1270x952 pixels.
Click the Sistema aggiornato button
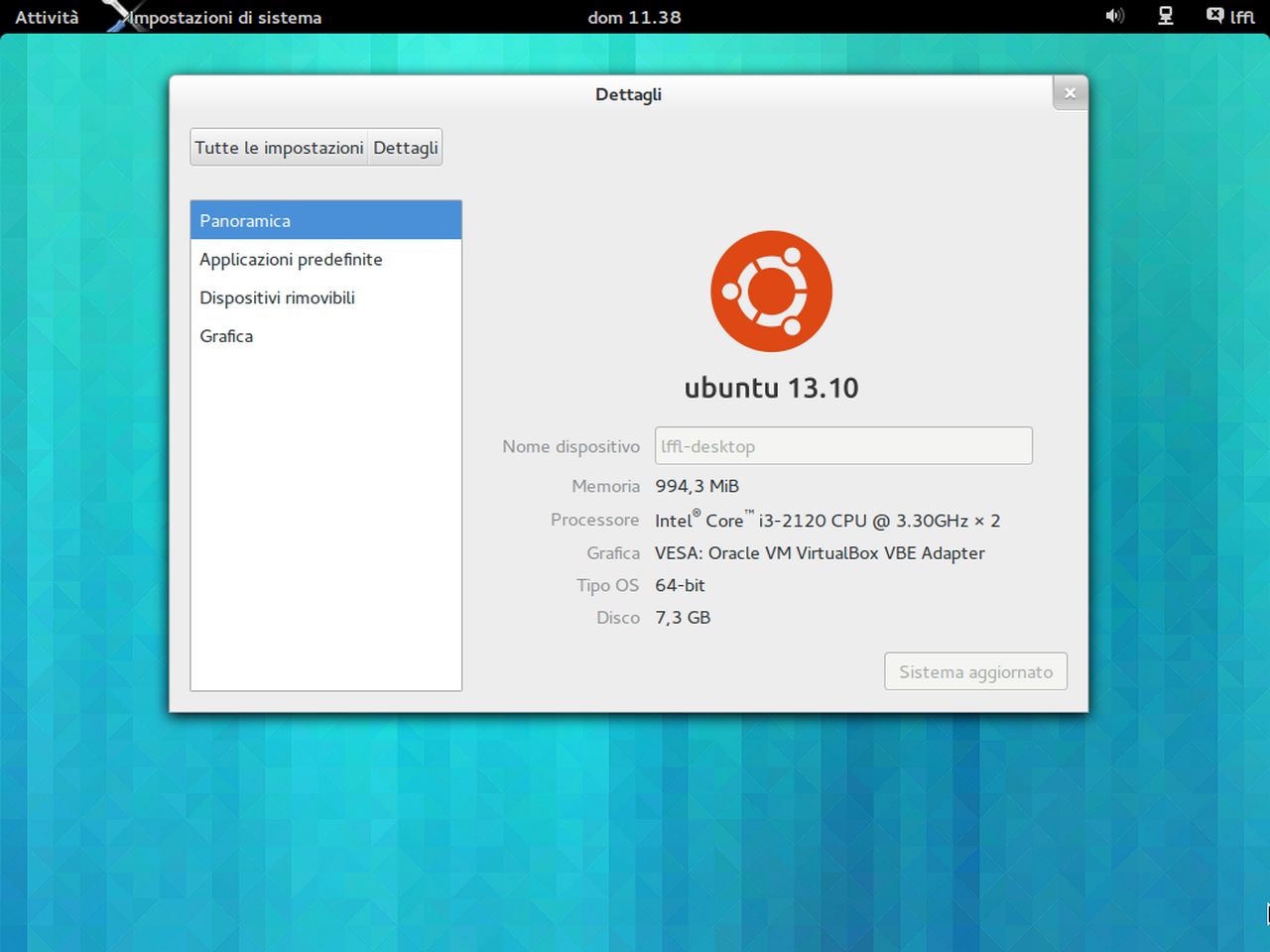pyautogui.click(x=975, y=671)
